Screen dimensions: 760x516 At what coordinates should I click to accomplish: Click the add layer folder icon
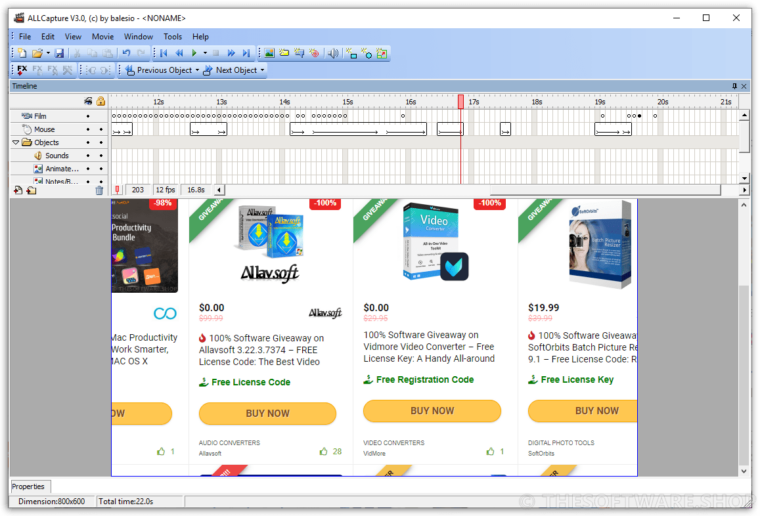(32, 190)
